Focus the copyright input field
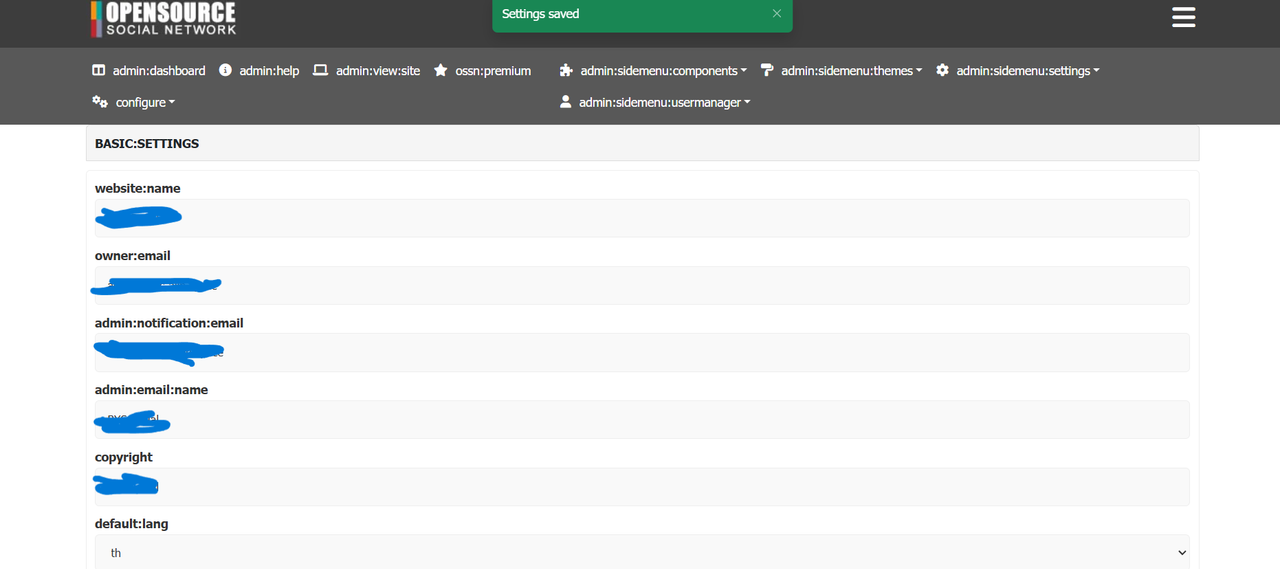 [642, 486]
